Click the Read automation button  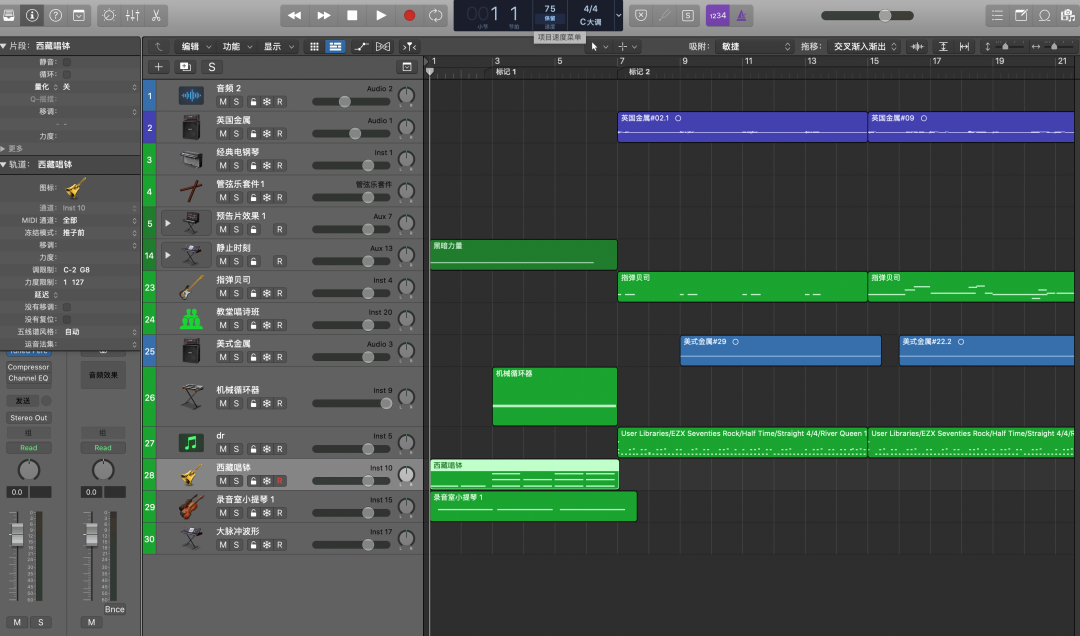point(28,448)
